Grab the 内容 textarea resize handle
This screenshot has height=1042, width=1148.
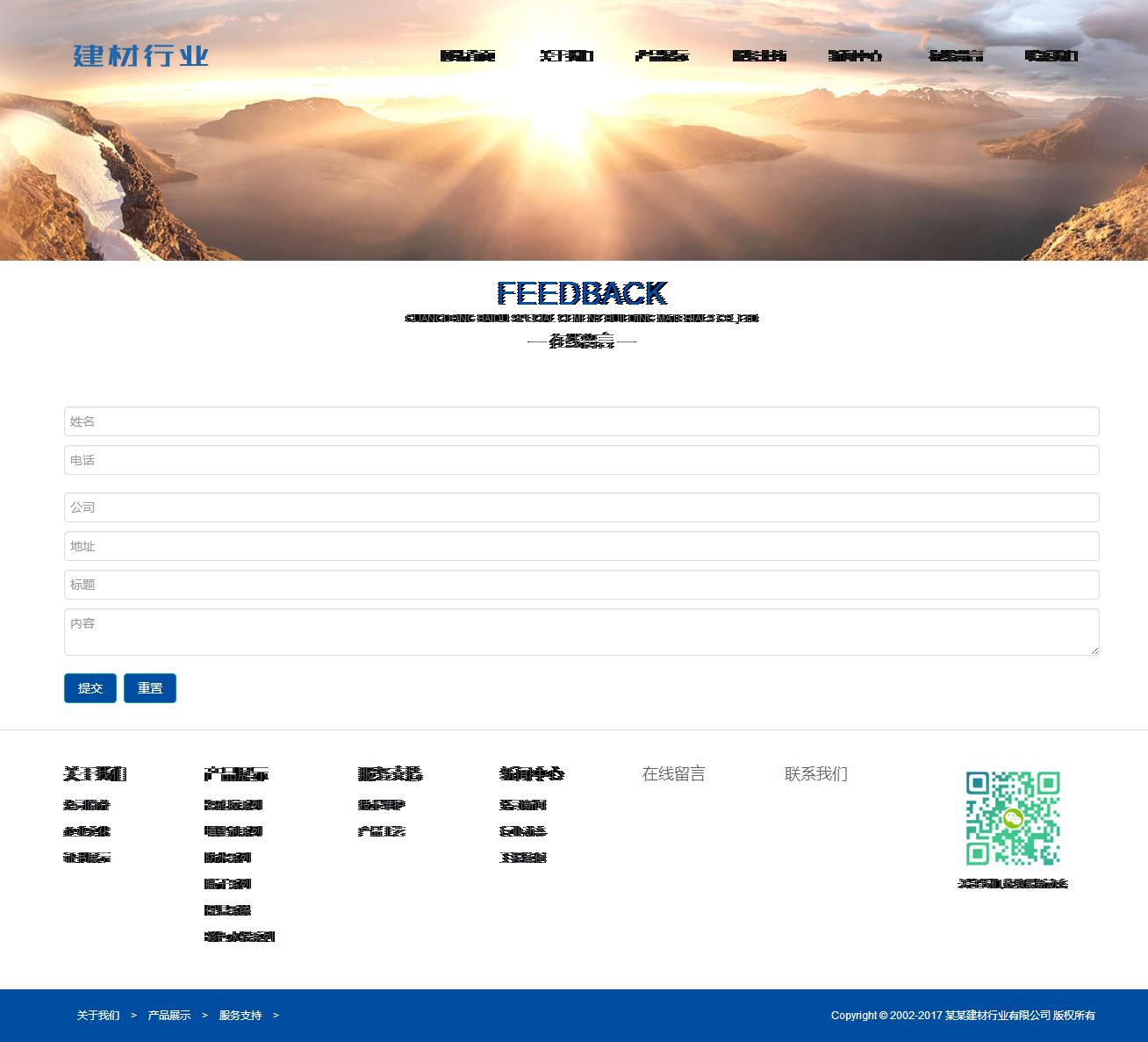click(x=1094, y=650)
